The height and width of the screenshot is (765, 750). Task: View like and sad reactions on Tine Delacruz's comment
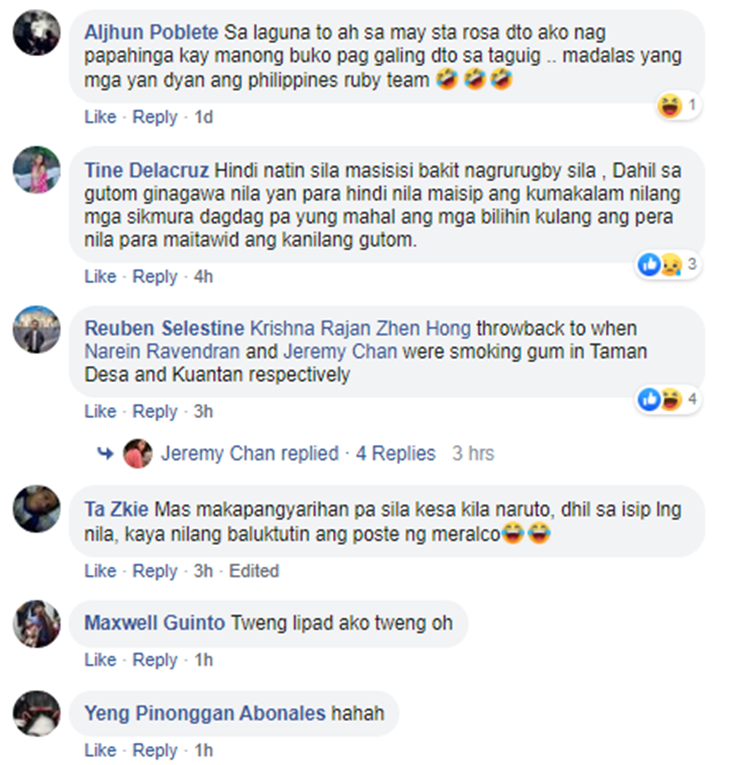(668, 265)
